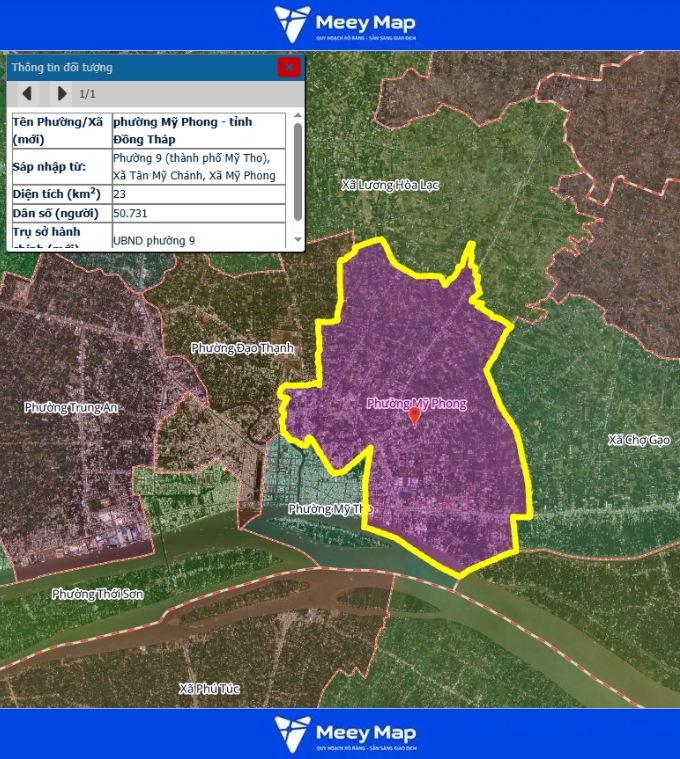Click the red location pin marker
The width and height of the screenshot is (680, 759).
[415, 416]
